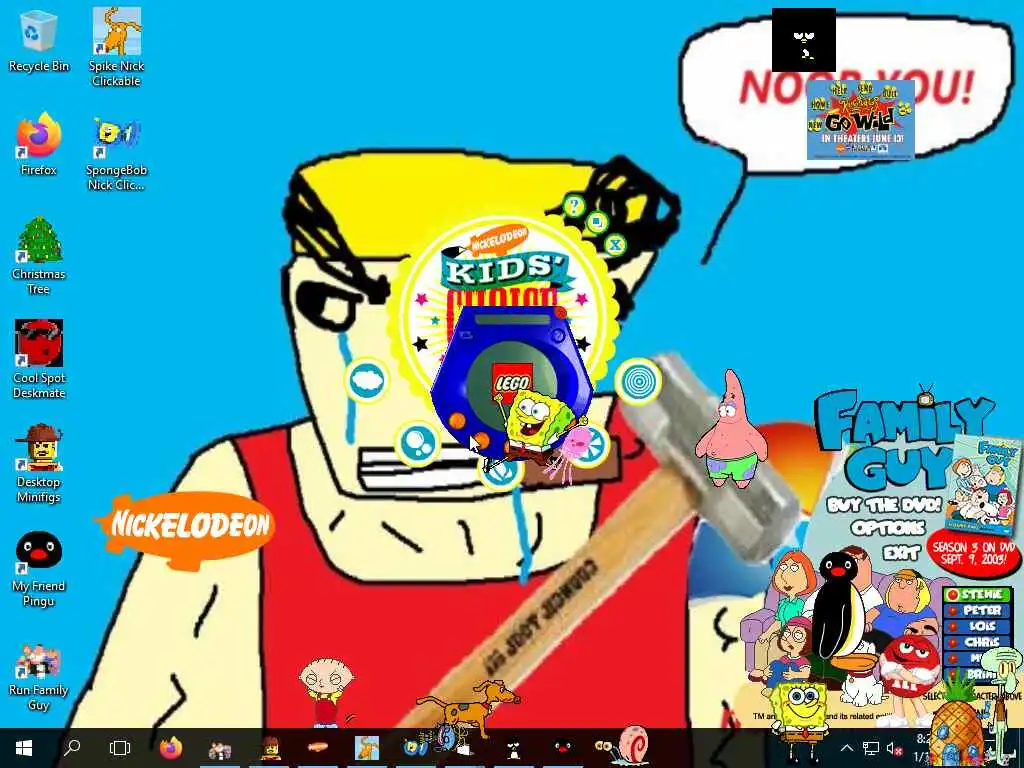Click the red M&M character

tap(909, 667)
